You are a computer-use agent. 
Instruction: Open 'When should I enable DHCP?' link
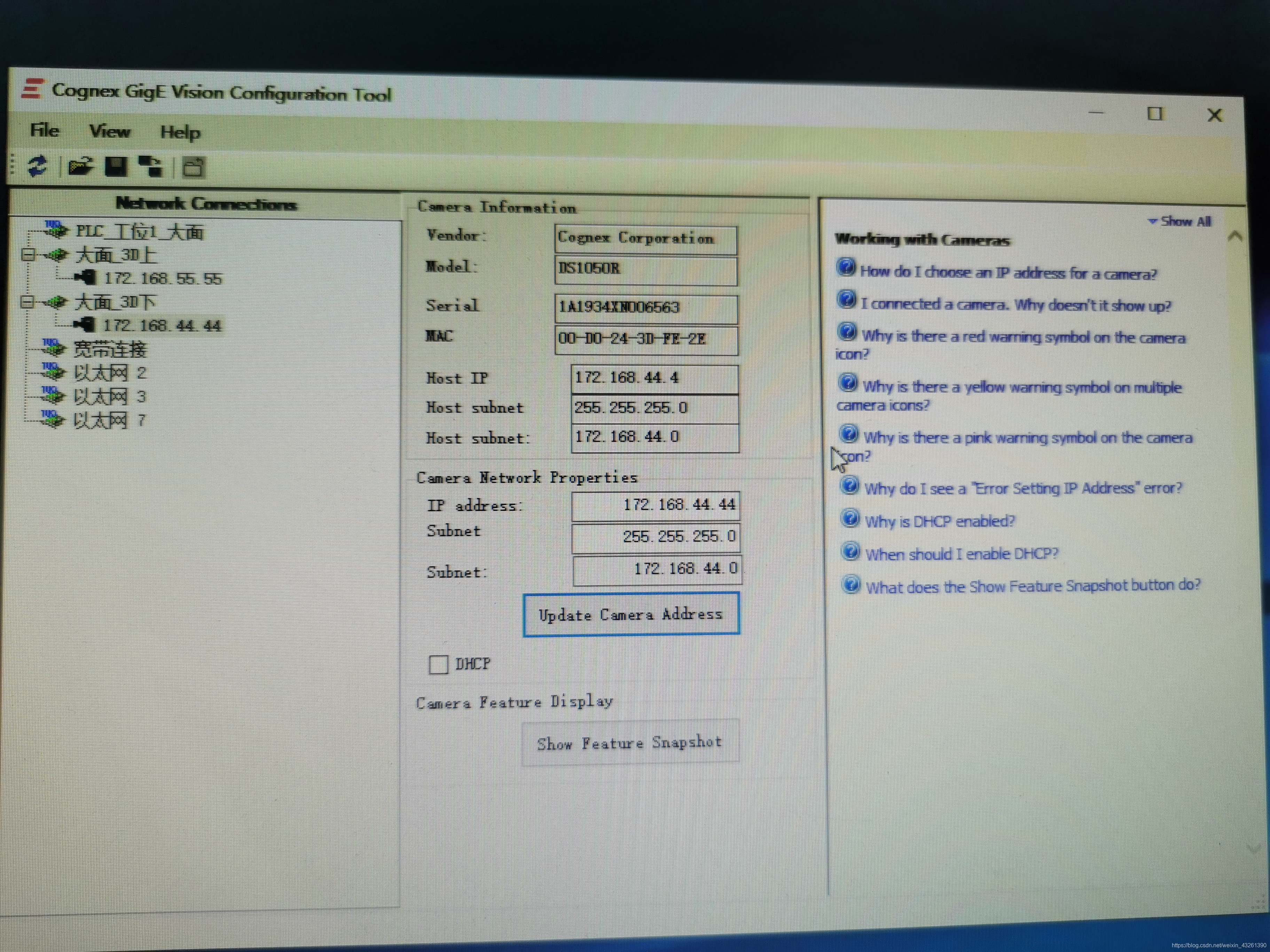point(962,554)
